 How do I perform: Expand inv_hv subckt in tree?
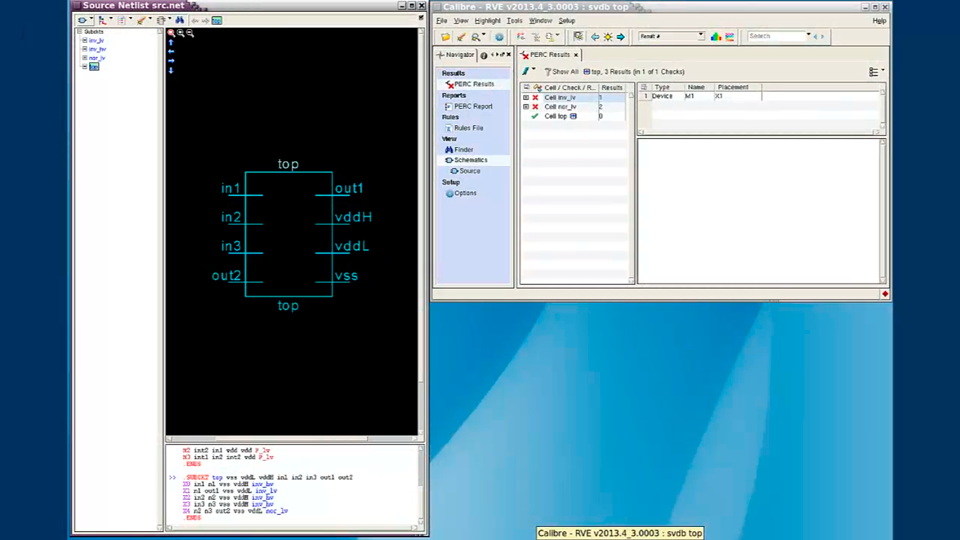click(x=84, y=49)
